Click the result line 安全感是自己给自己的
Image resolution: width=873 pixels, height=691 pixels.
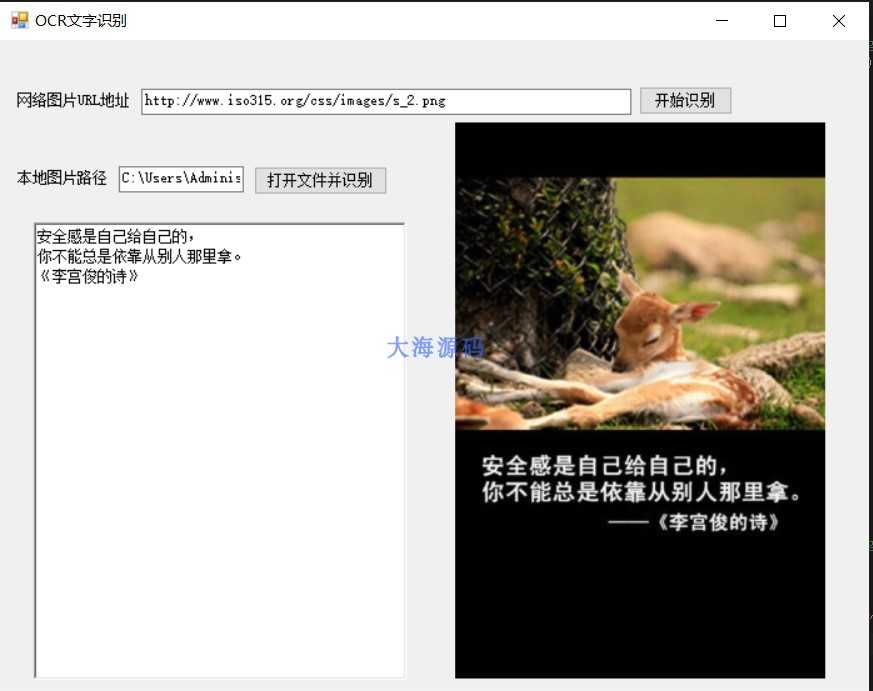pyautogui.click(x=115, y=237)
